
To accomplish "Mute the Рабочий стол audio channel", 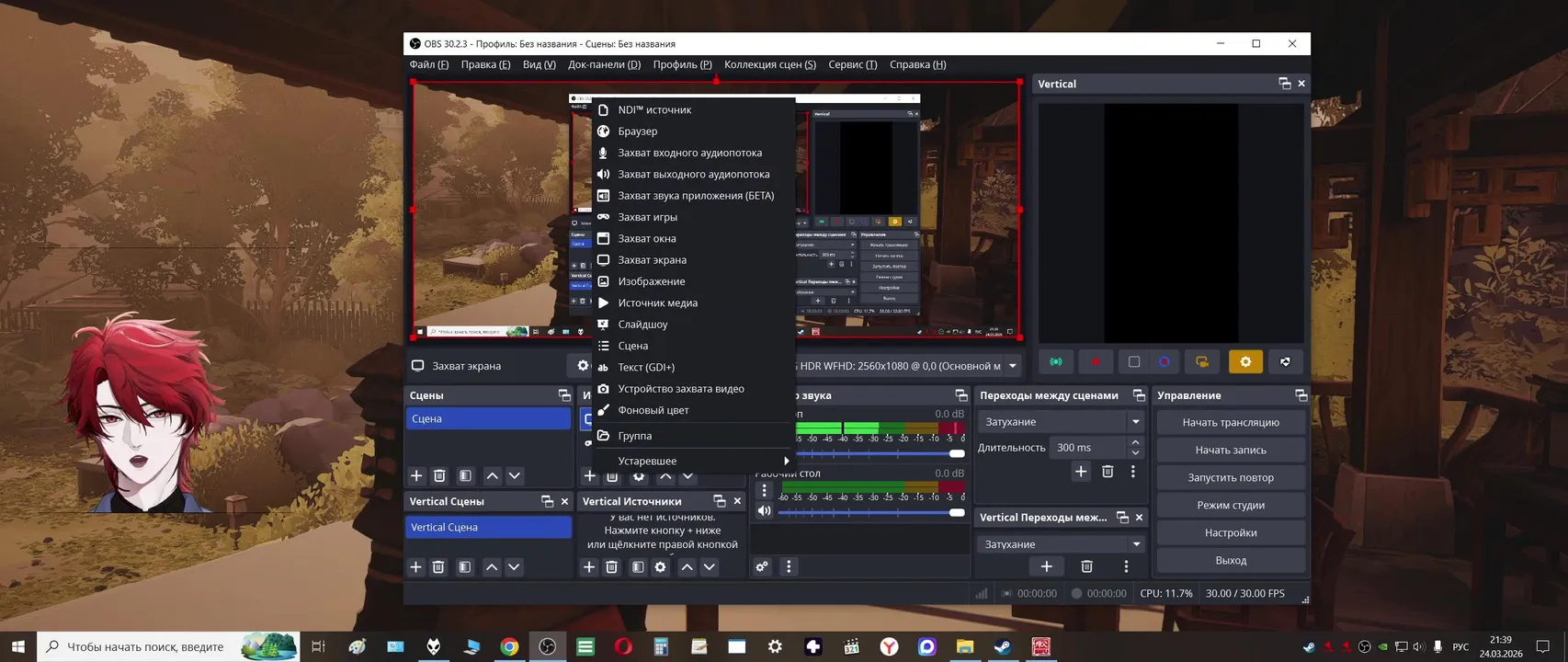I will 764,510.
